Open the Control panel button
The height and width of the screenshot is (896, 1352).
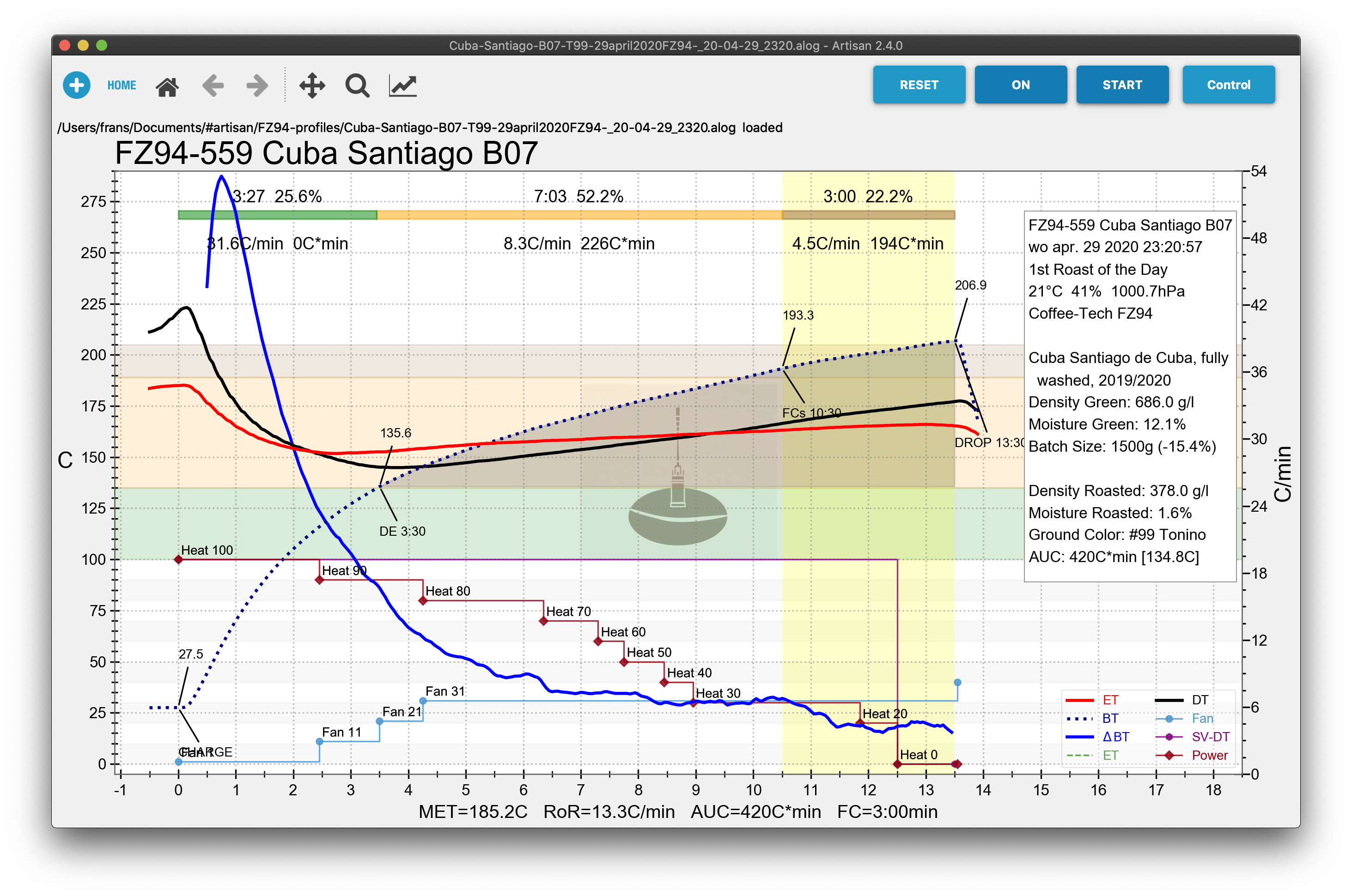1229,85
